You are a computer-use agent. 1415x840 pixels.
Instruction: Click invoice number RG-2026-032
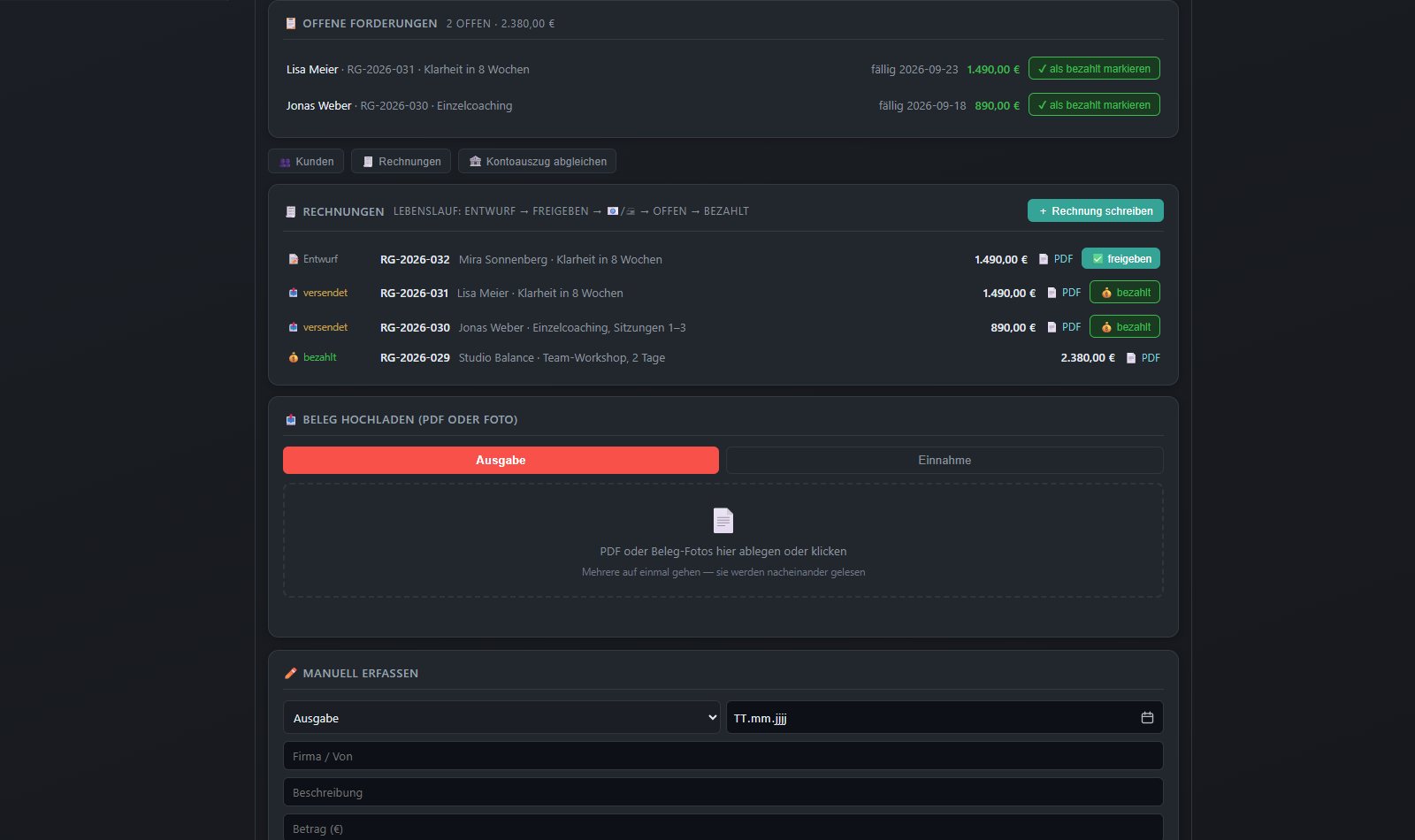tap(415, 259)
